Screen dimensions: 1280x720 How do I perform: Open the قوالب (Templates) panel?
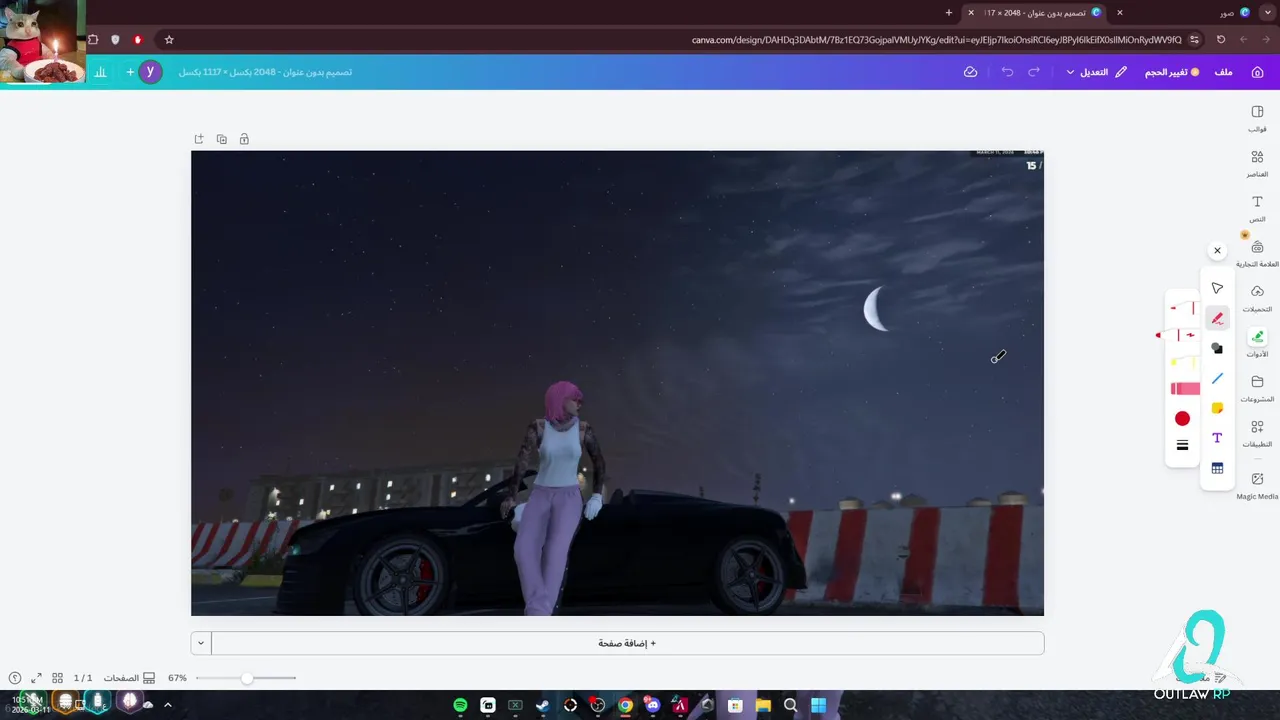point(1257,119)
